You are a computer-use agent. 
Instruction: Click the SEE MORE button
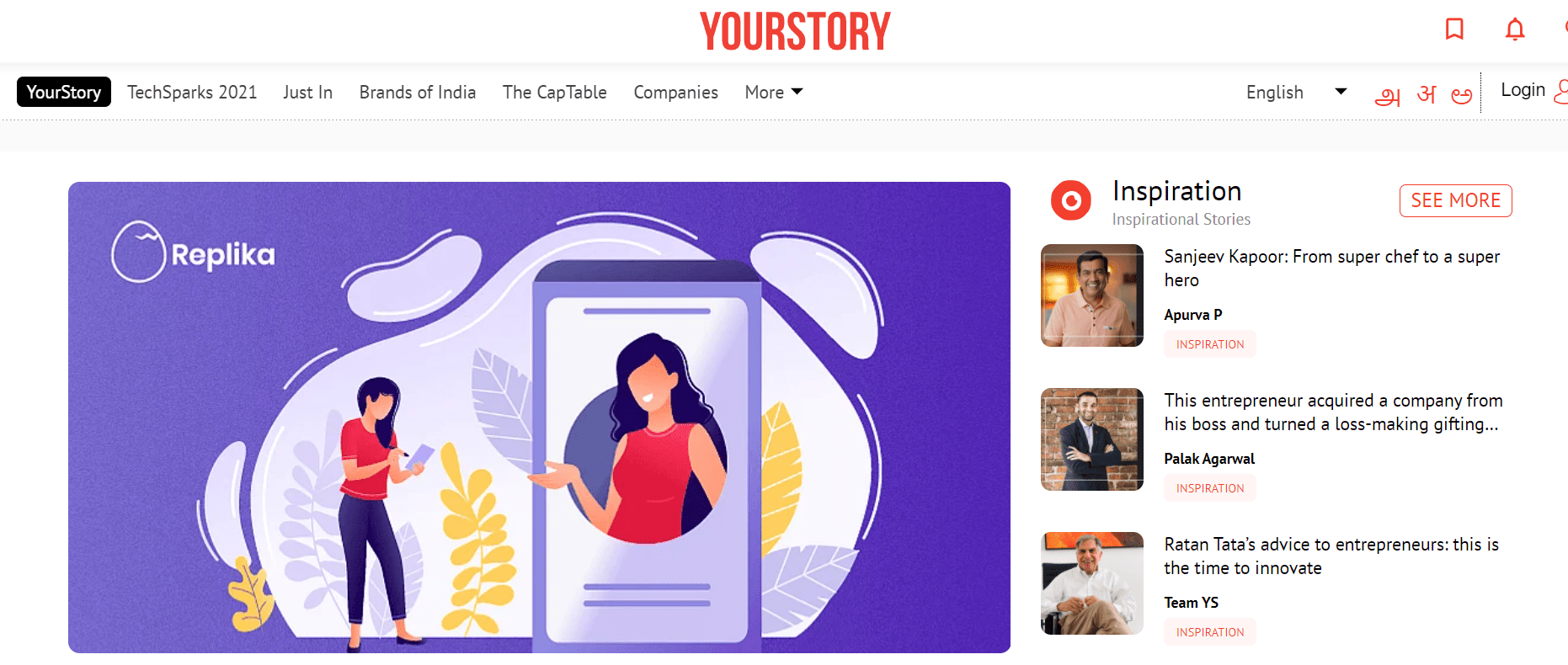pyautogui.click(x=1456, y=200)
